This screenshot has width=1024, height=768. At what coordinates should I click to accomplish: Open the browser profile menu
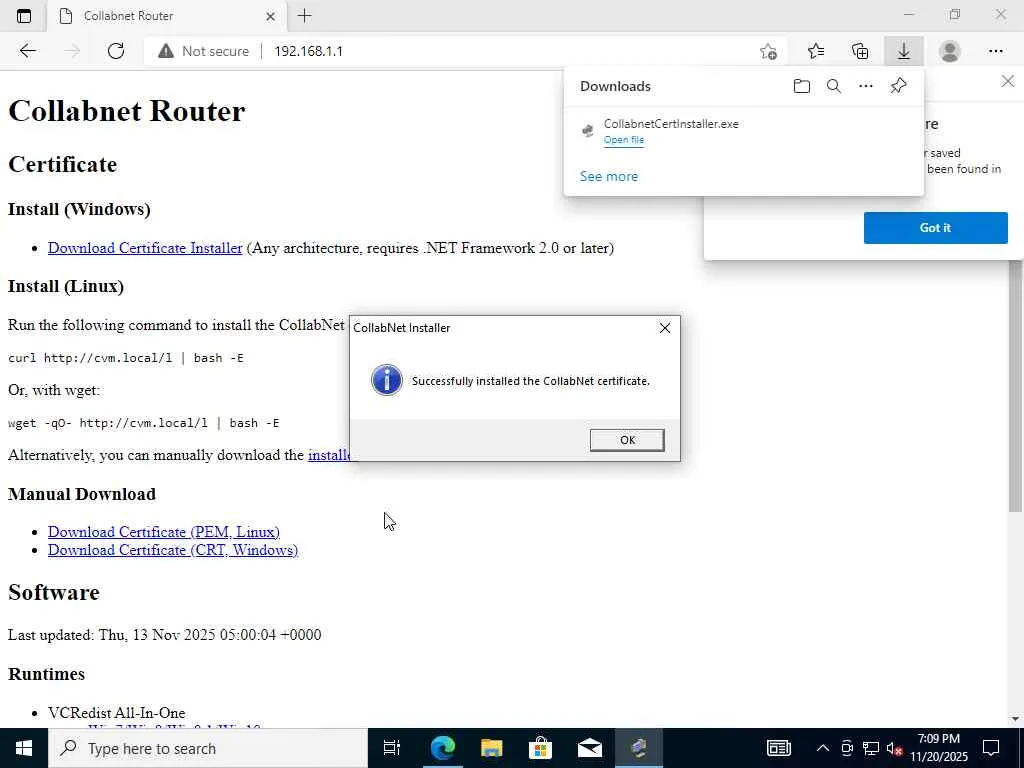coord(950,51)
